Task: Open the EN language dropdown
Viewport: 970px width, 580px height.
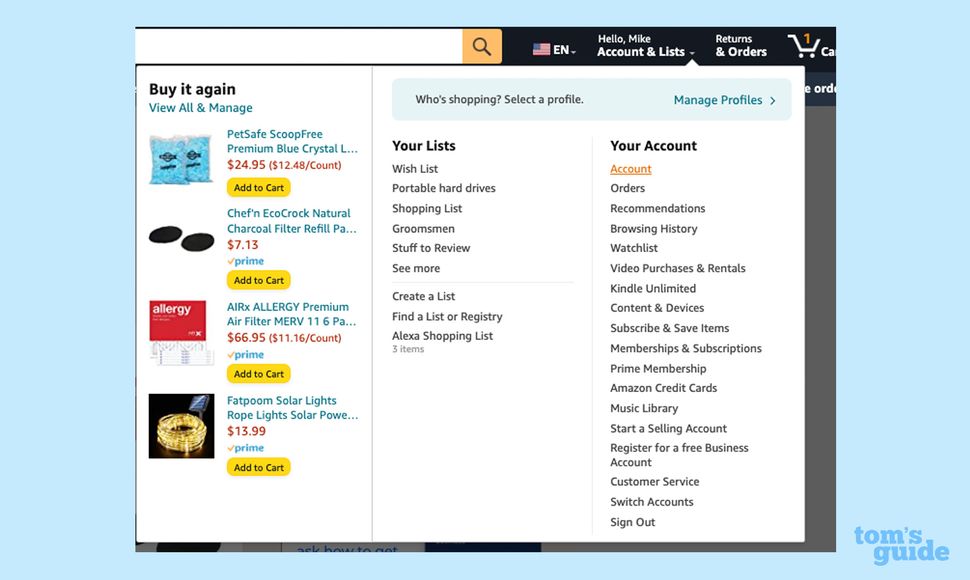Action: tap(554, 47)
